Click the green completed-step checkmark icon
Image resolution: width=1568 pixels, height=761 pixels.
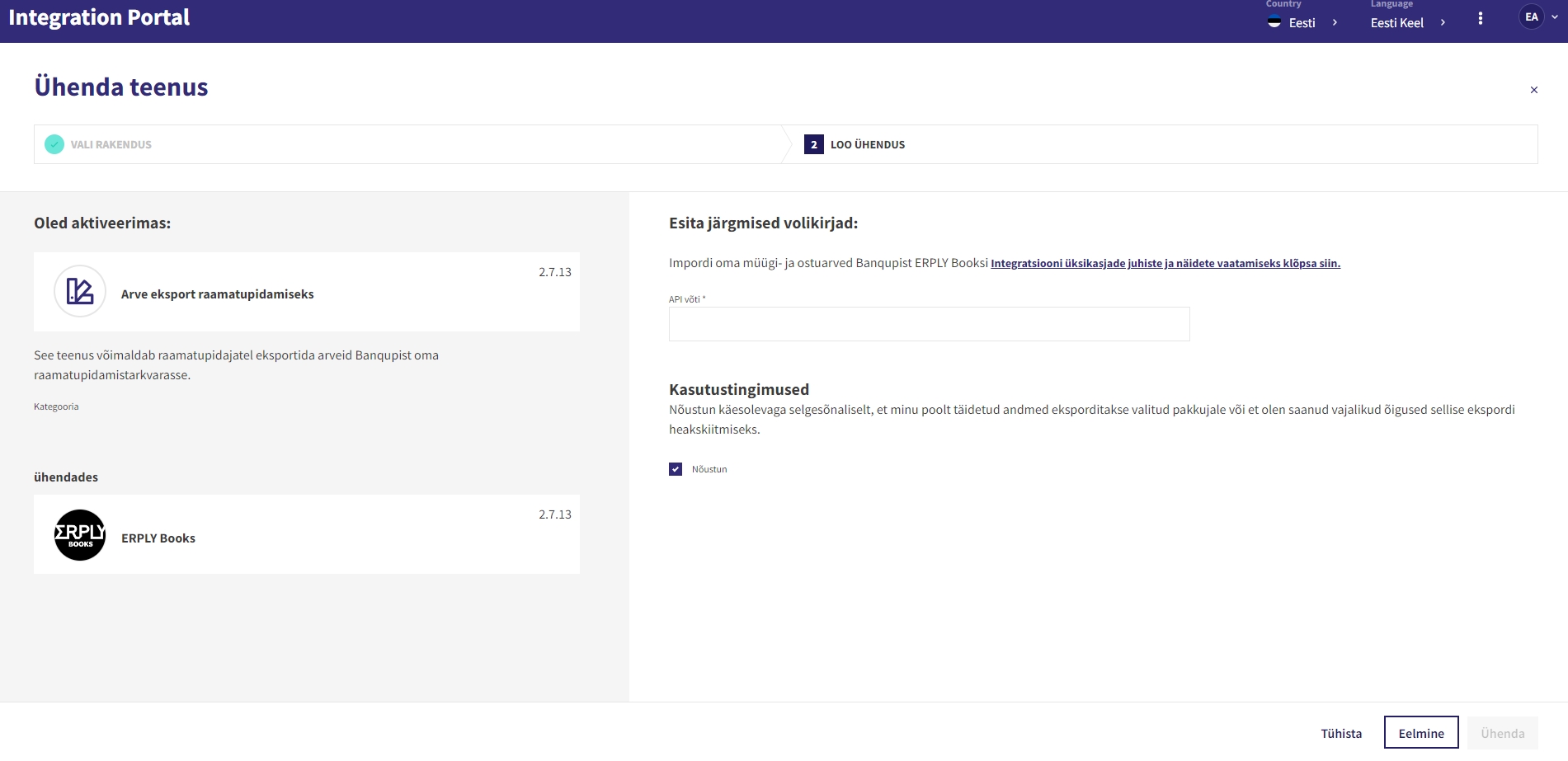pos(54,144)
